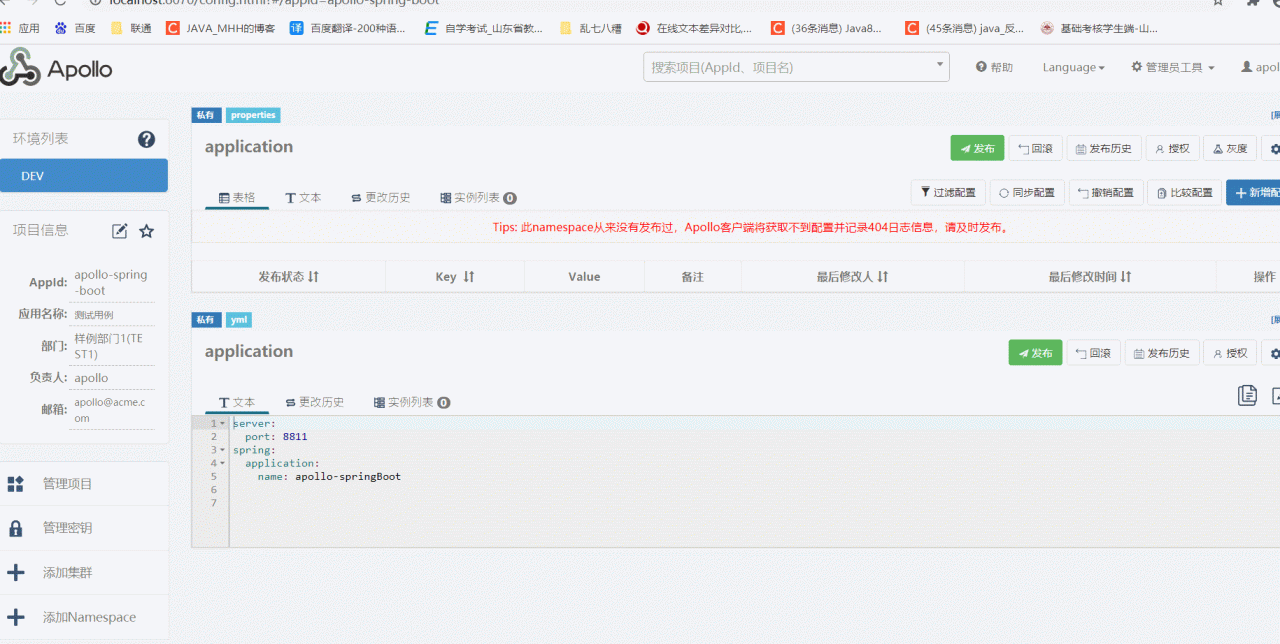Open 发布历史 for yml namespace
1280x644 pixels.
tap(1161, 352)
